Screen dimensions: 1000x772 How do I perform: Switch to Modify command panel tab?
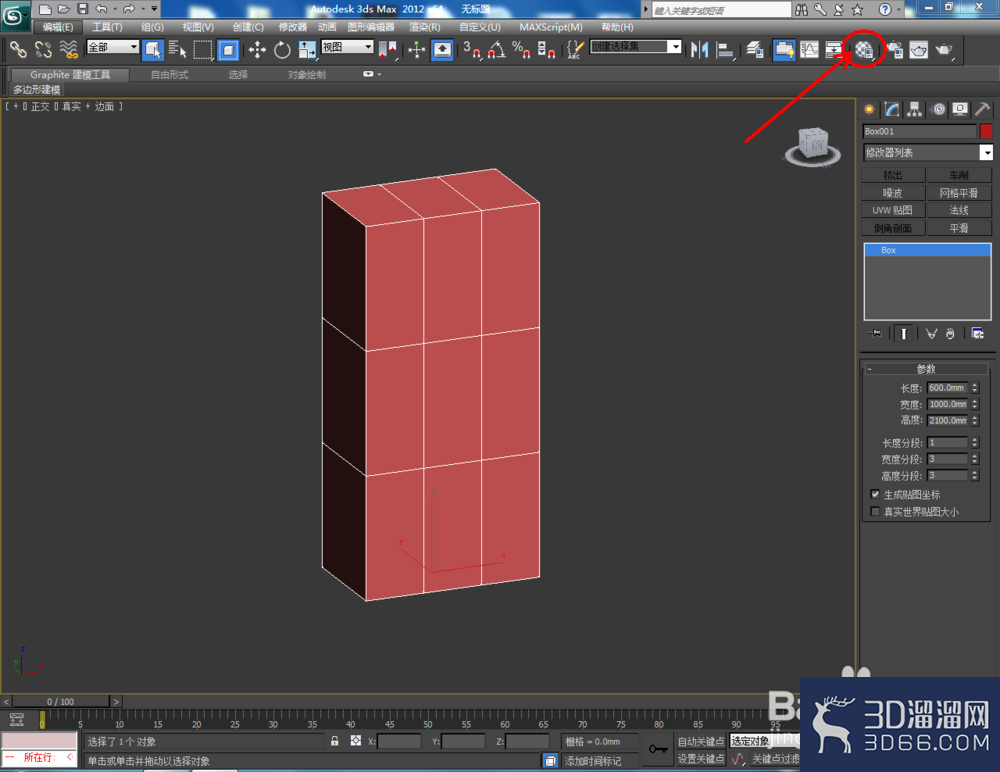(x=892, y=110)
